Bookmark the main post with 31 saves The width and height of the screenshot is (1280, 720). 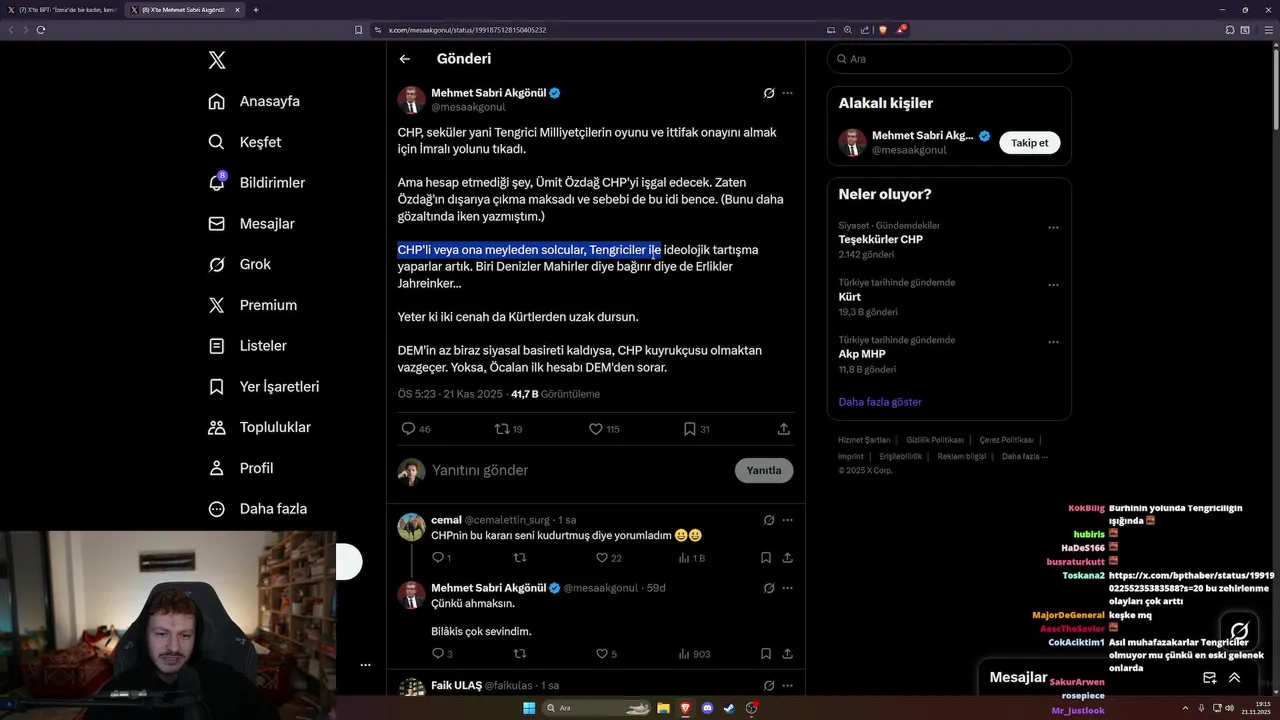(690, 429)
